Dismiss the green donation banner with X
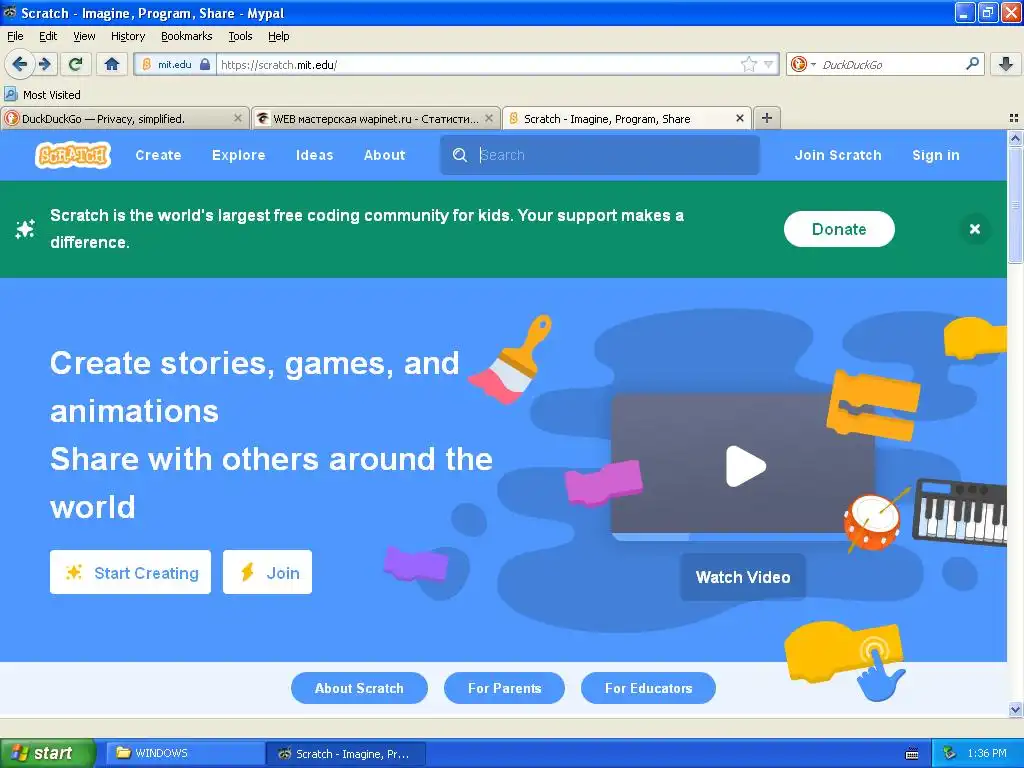Viewport: 1024px width, 768px height. click(974, 229)
